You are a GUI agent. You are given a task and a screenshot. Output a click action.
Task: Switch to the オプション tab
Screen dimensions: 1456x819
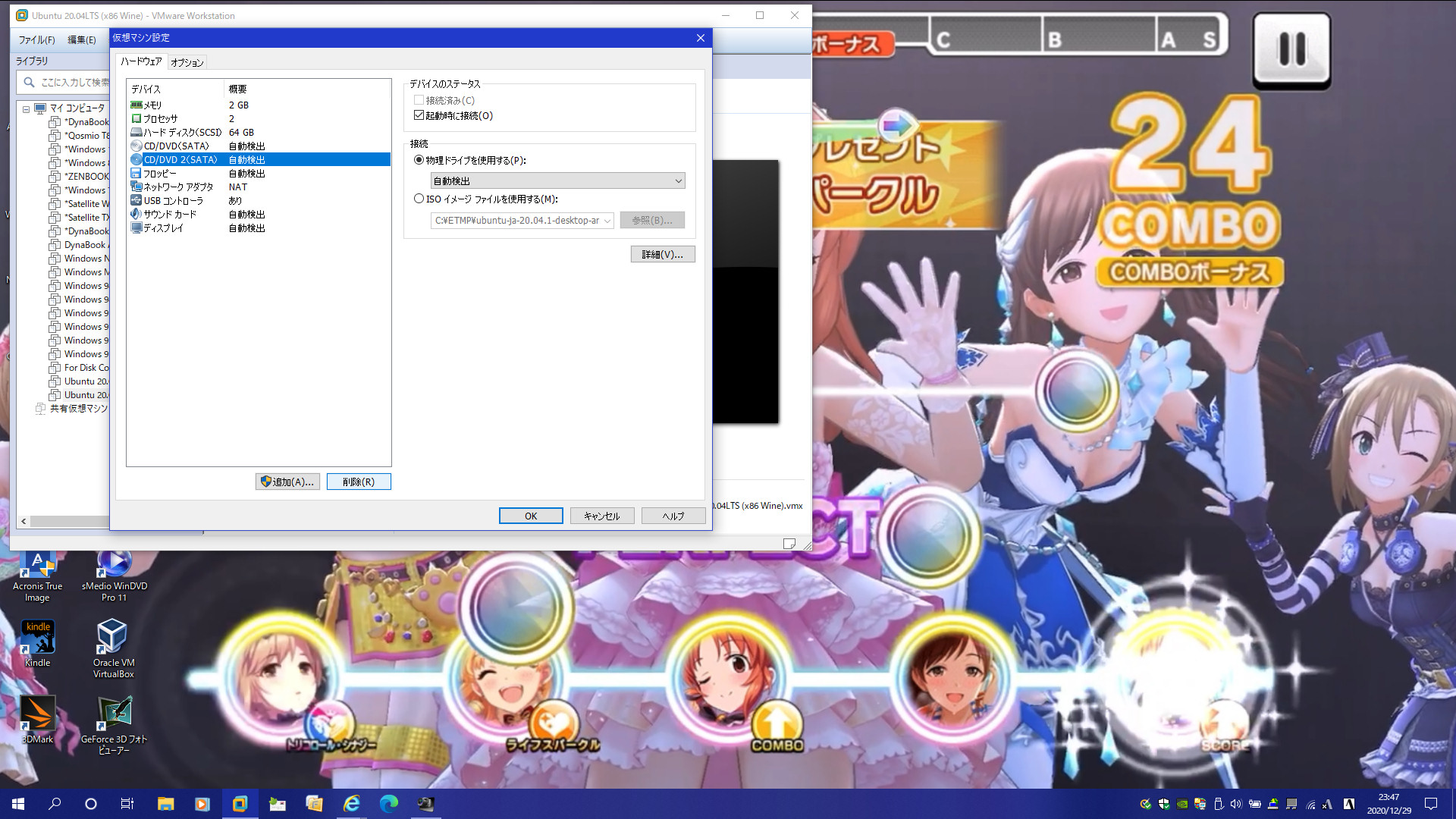click(x=187, y=62)
